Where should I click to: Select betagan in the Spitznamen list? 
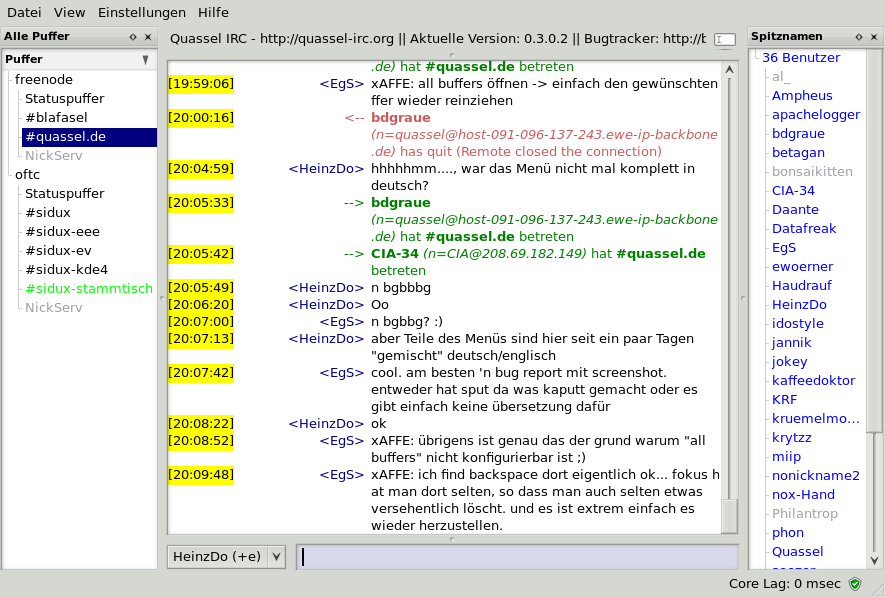coord(798,153)
